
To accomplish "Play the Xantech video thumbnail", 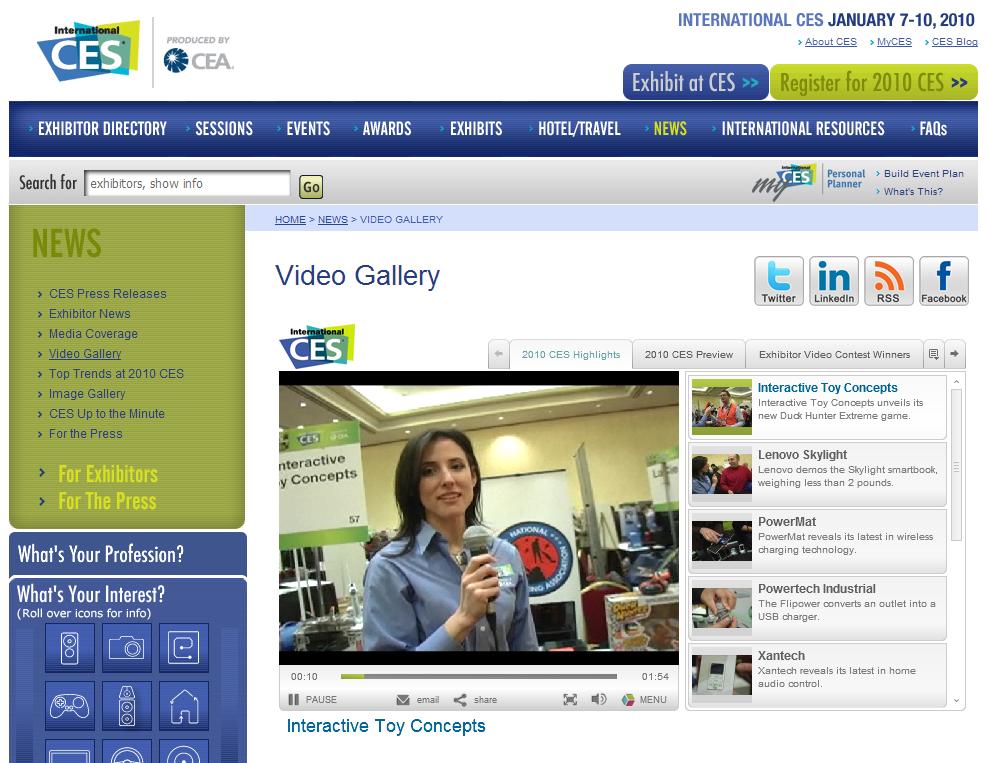I will click(x=721, y=674).
